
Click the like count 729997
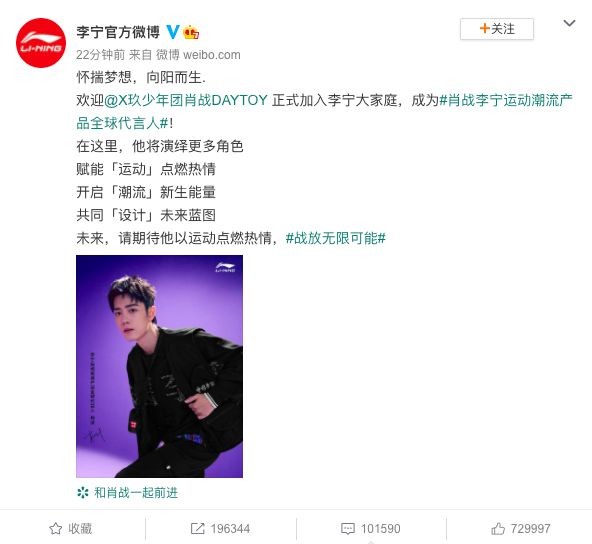(530, 529)
